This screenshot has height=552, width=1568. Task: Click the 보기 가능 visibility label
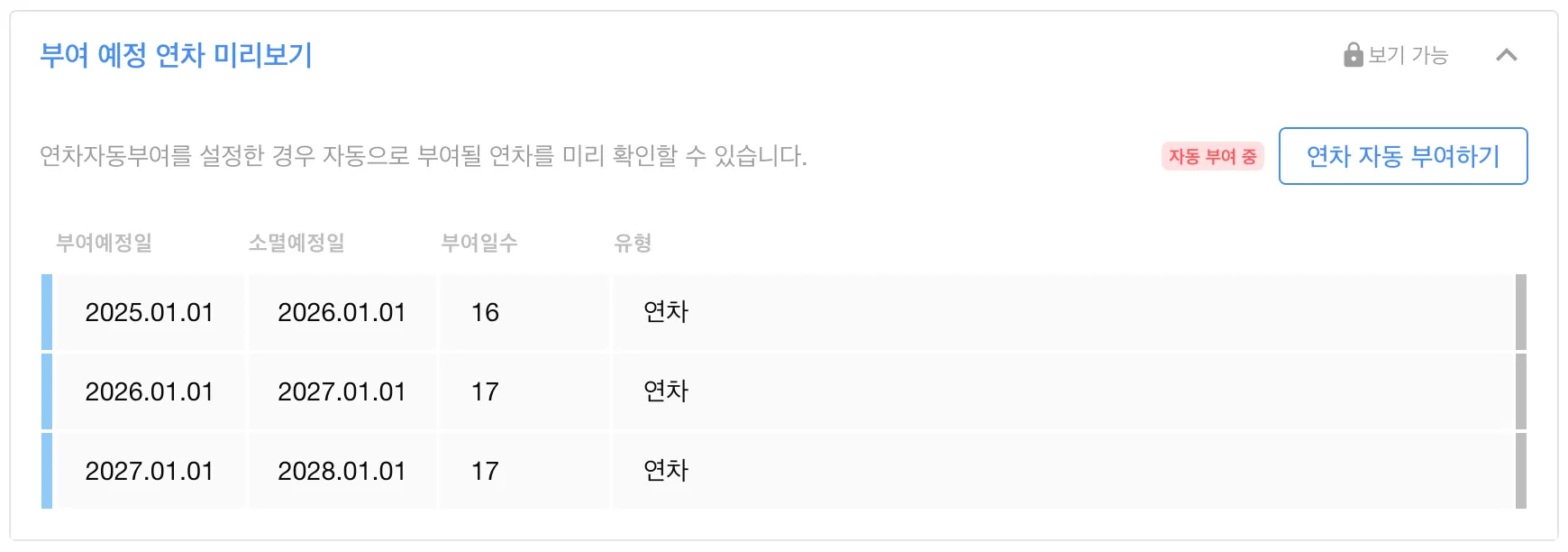point(1408,55)
